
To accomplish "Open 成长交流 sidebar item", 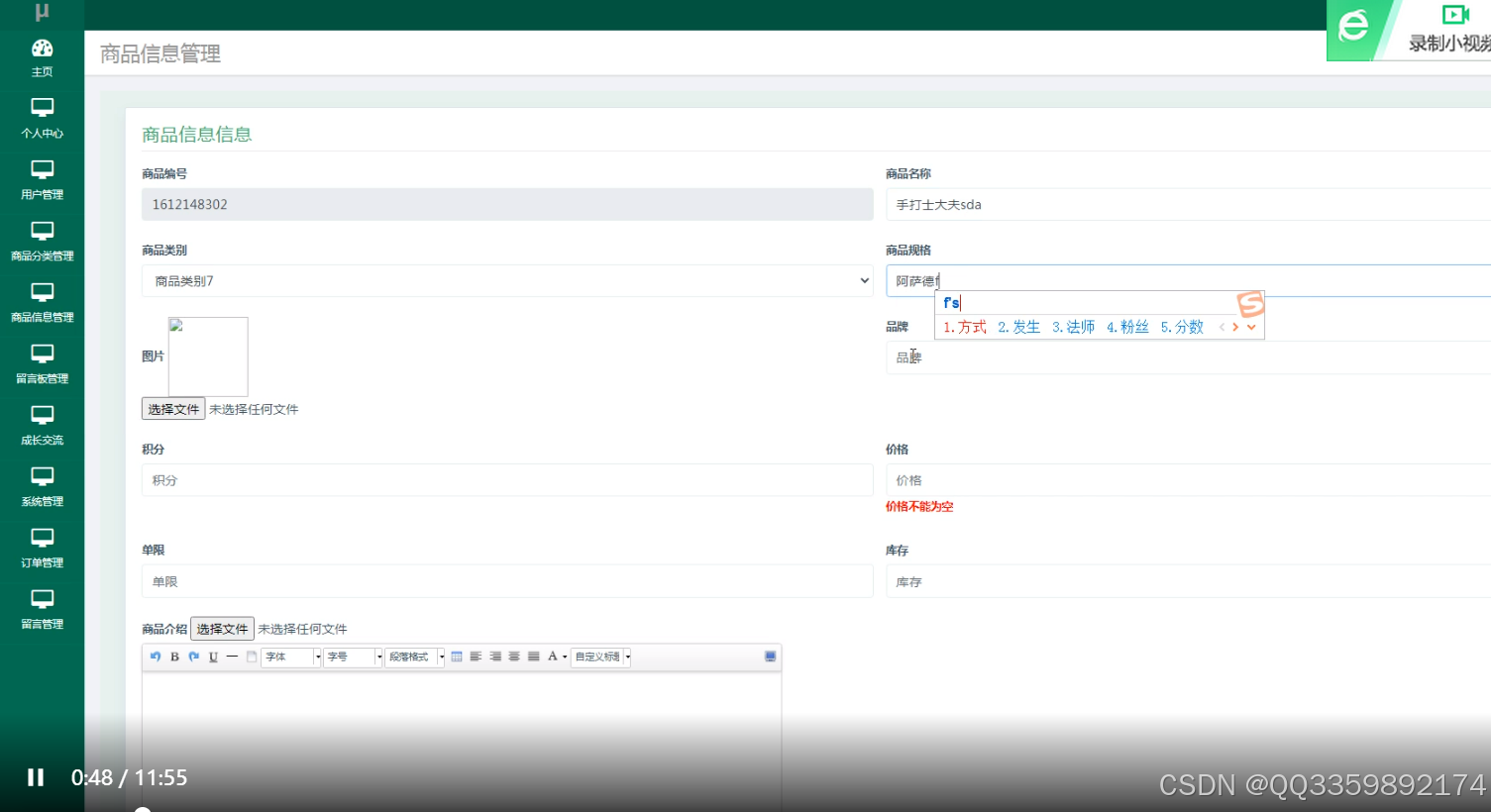I will coord(42,426).
